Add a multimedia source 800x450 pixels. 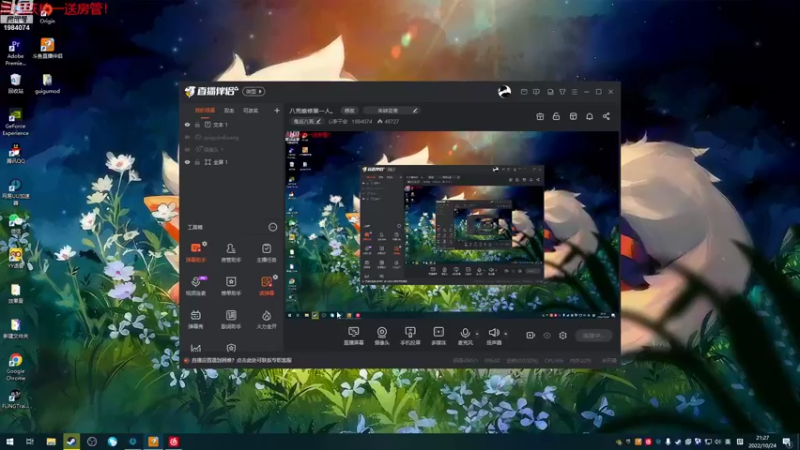point(438,336)
